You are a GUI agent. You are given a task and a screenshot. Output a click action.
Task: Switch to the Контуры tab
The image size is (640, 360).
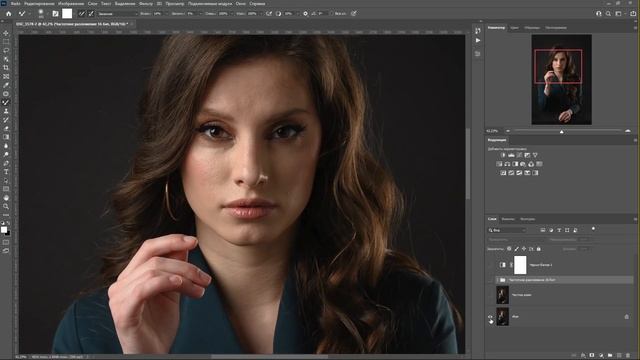point(527,219)
